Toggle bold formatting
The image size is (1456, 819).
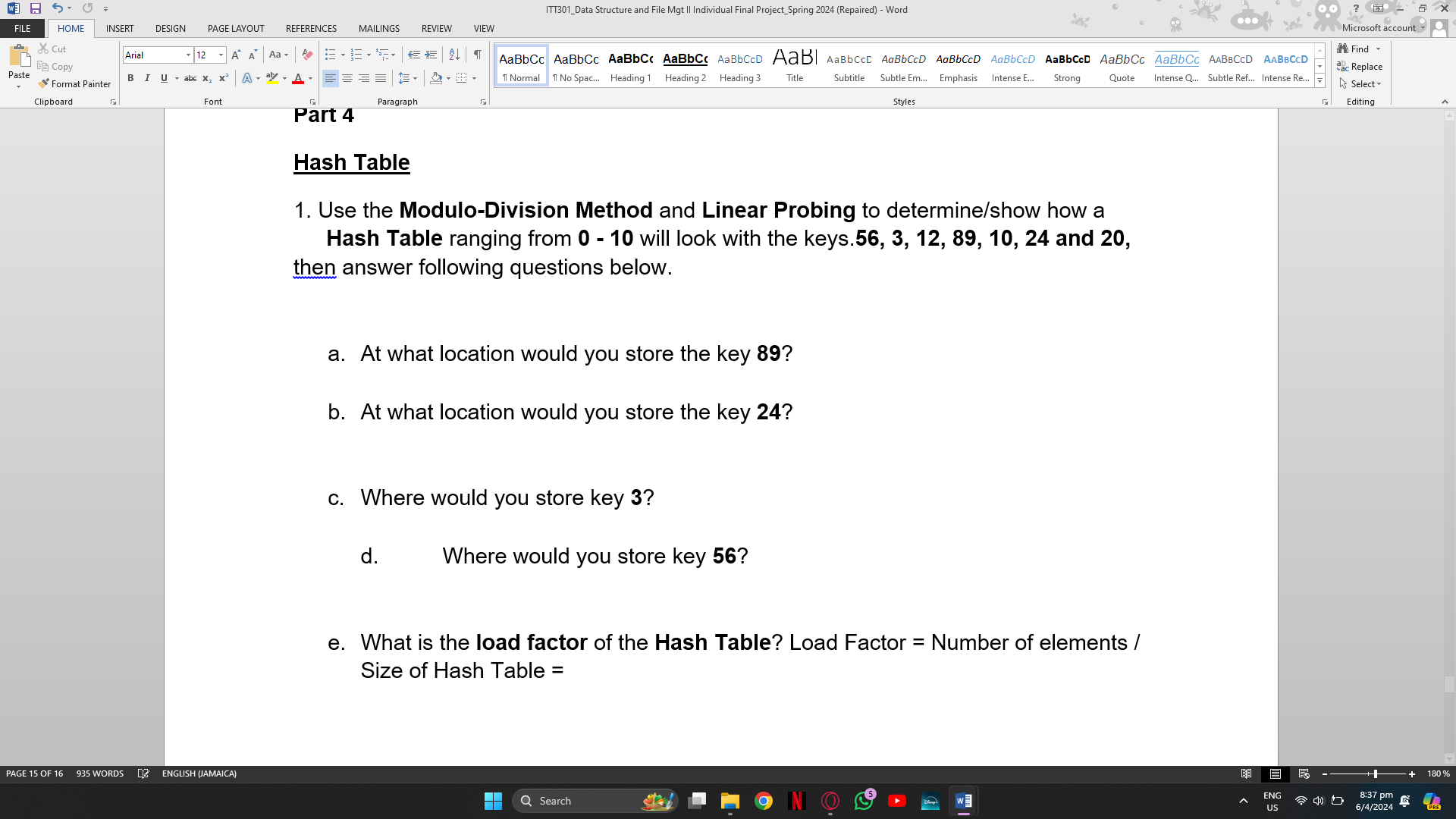pos(130,78)
